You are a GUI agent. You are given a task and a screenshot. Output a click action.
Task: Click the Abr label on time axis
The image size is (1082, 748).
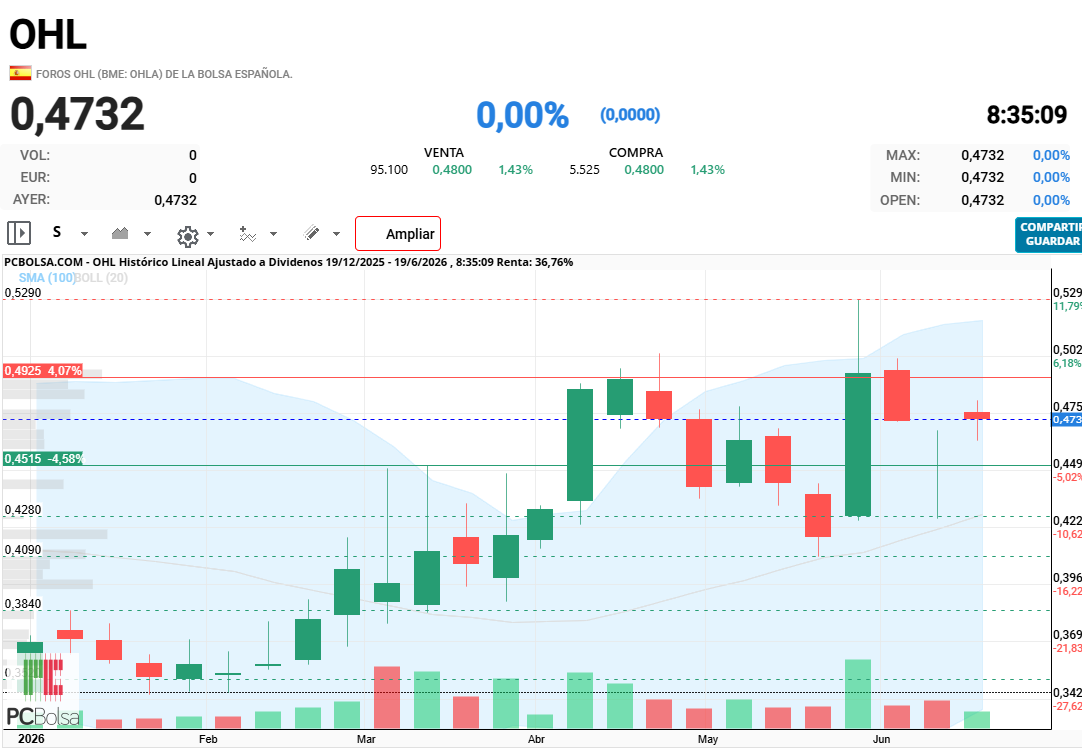click(536, 739)
